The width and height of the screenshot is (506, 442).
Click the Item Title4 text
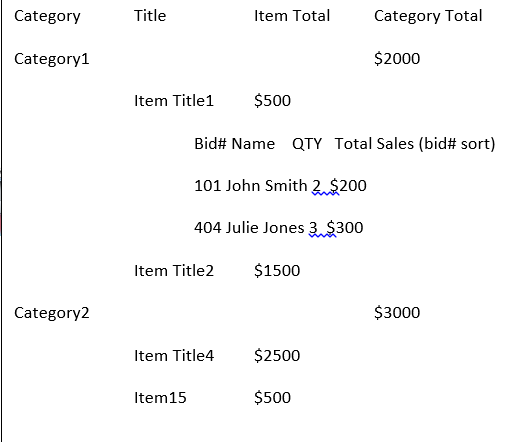click(x=174, y=356)
